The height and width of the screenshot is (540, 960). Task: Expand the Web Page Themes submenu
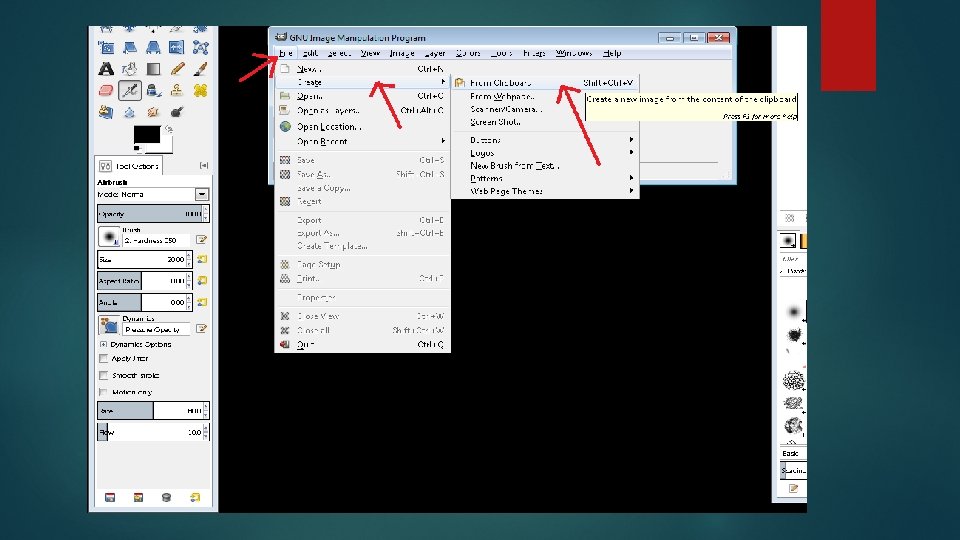pos(545,191)
